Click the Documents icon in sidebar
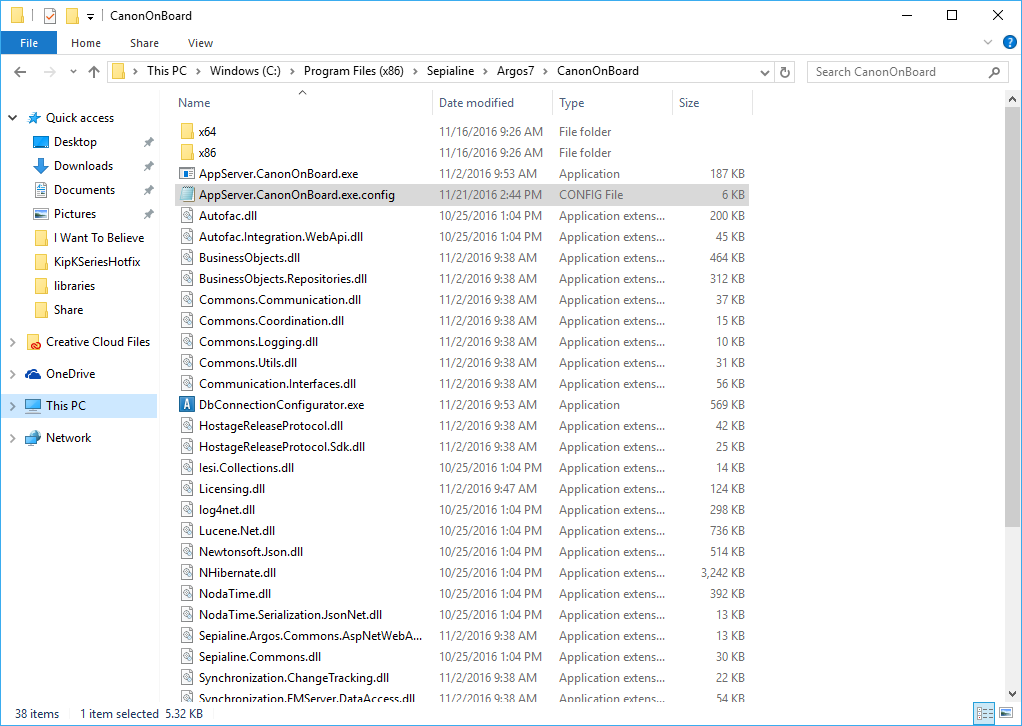Image resolution: width=1022 pixels, height=726 pixels. [40, 190]
